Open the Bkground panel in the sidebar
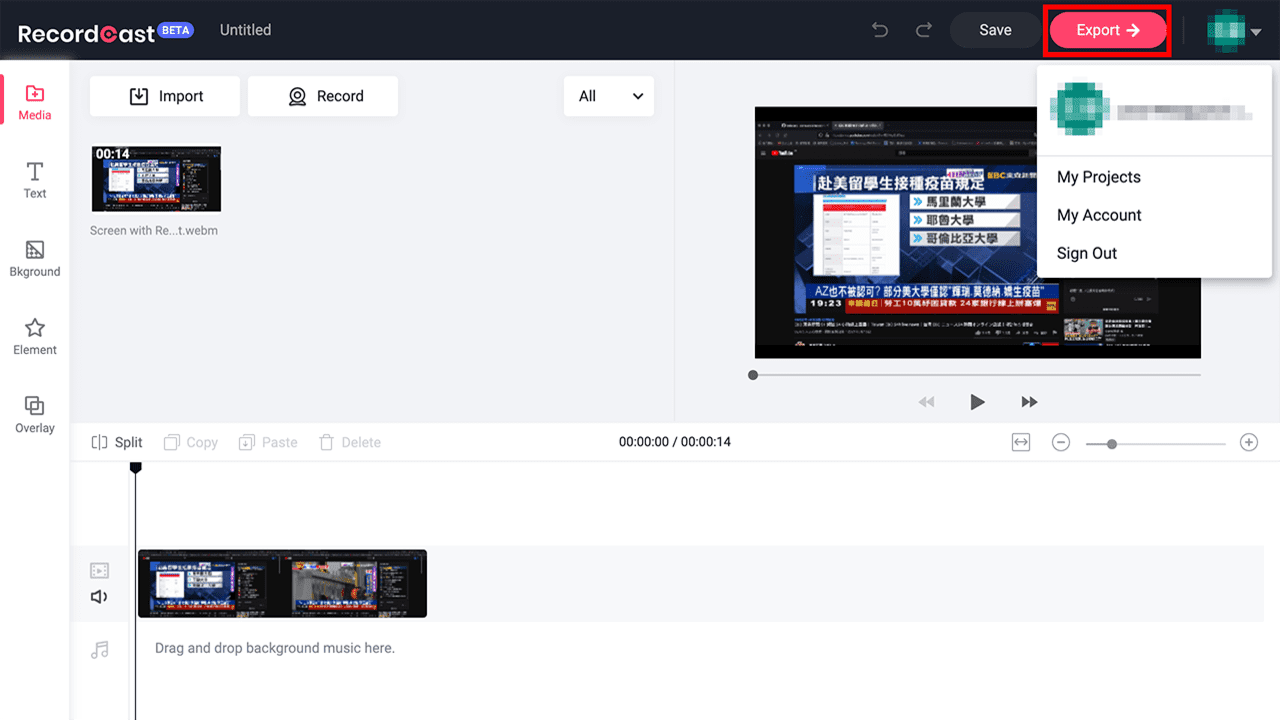This screenshot has height=720, width=1280. coord(34,258)
